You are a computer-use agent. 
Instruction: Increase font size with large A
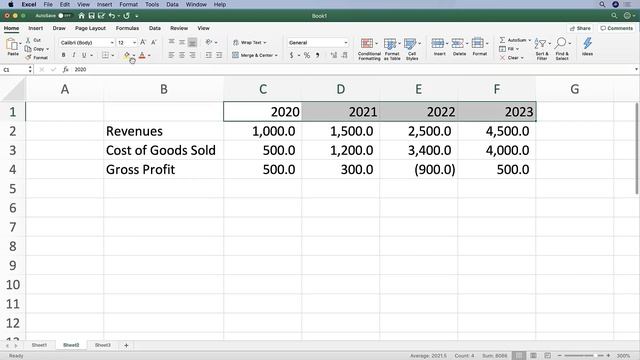143,42
